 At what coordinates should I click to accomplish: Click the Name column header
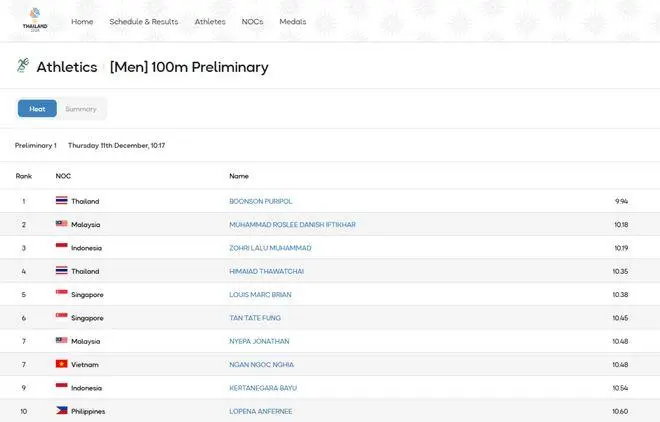pyautogui.click(x=239, y=176)
